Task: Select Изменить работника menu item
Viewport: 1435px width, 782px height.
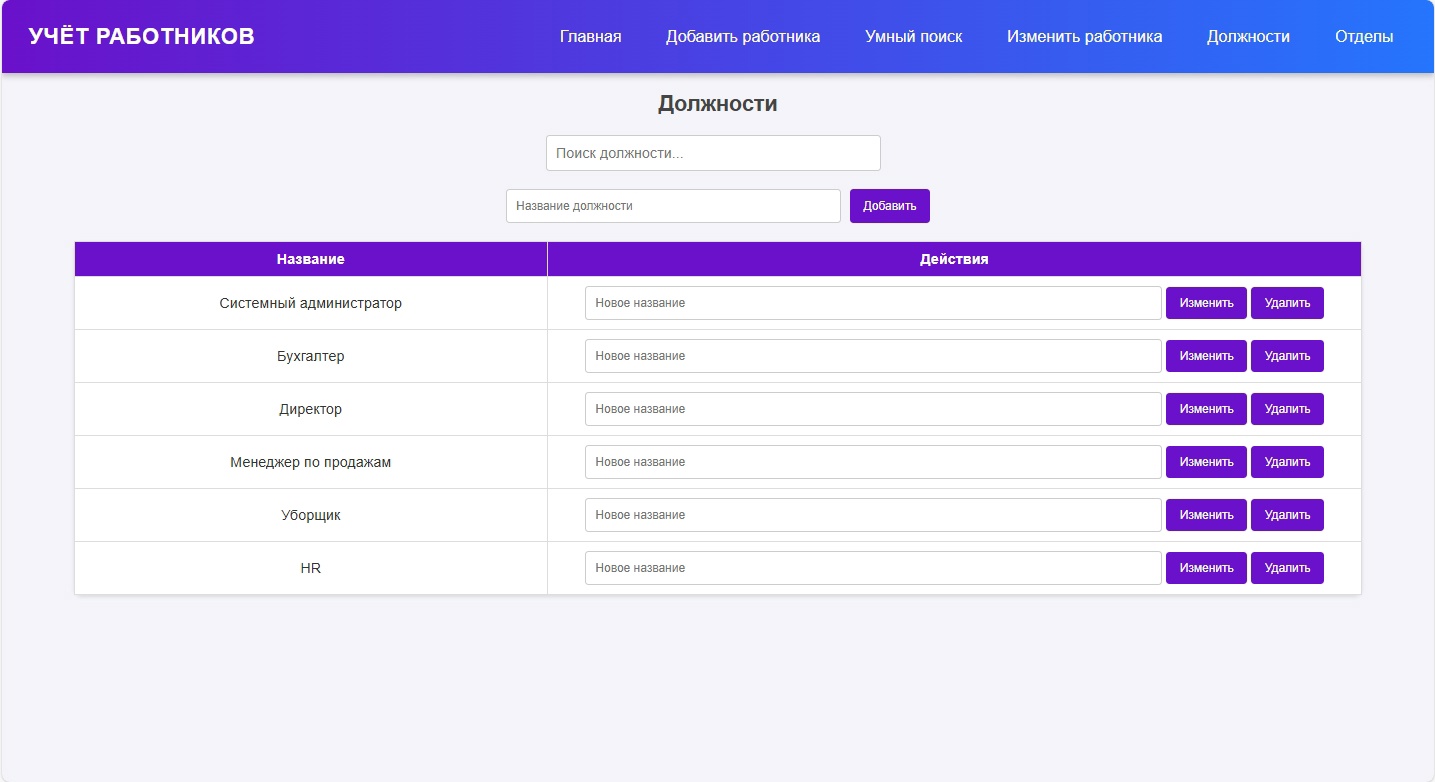Action: [1085, 37]
